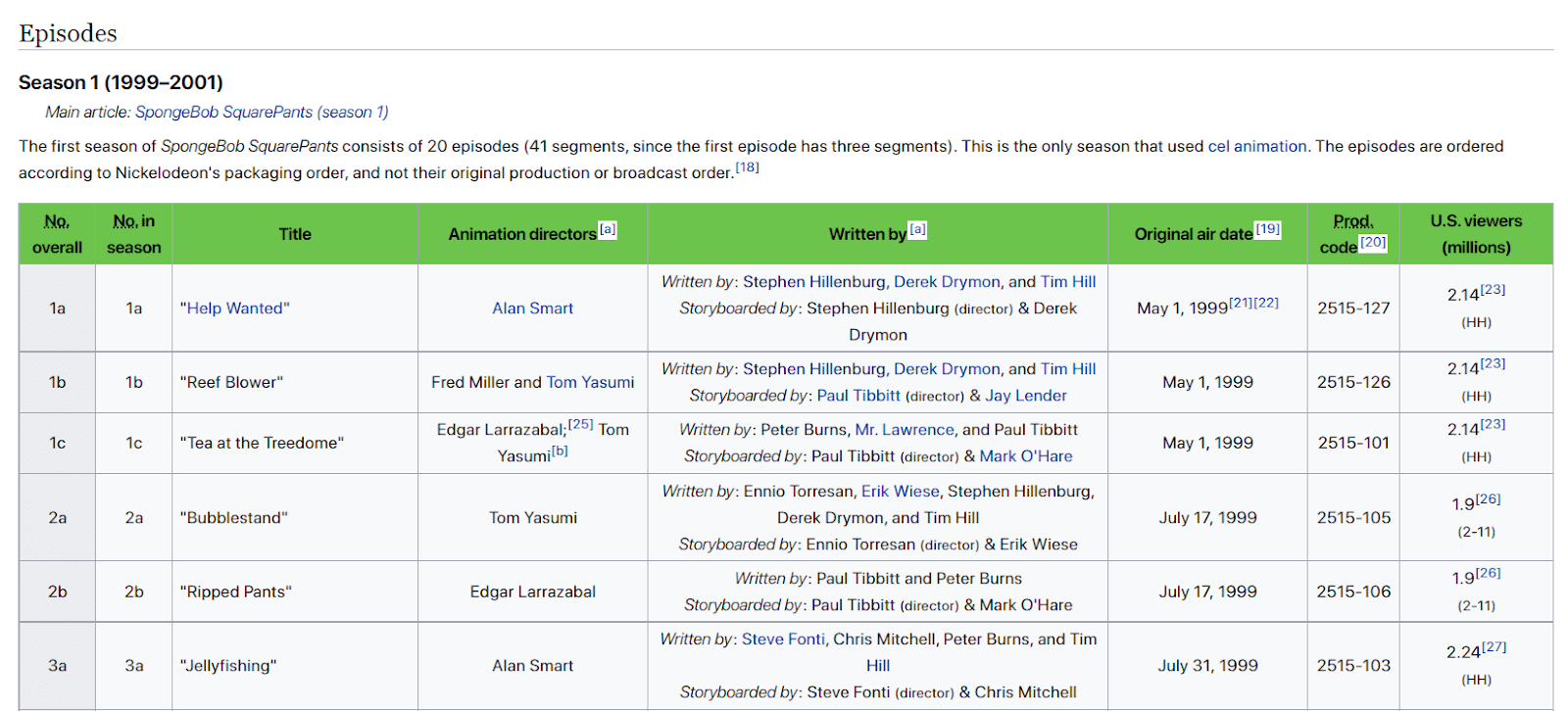Open reference 26 in Ripped Pants viewers cell
This screenshot has height=711, width=1568.
click(x=1488, y=573)
